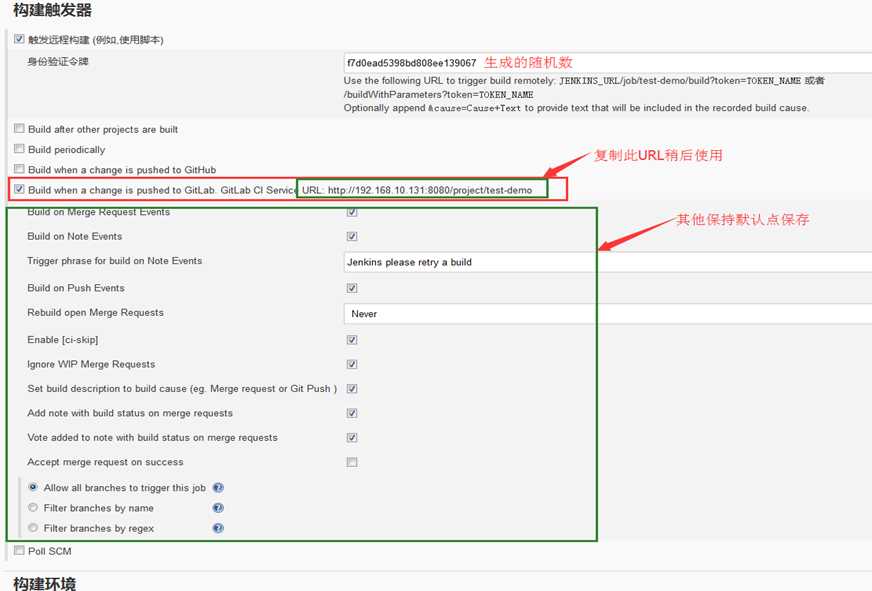The image size is (872, 591).
Task: Click the 身份验证令牌 label
Action: pyautogui.click(x=58, y=61)
